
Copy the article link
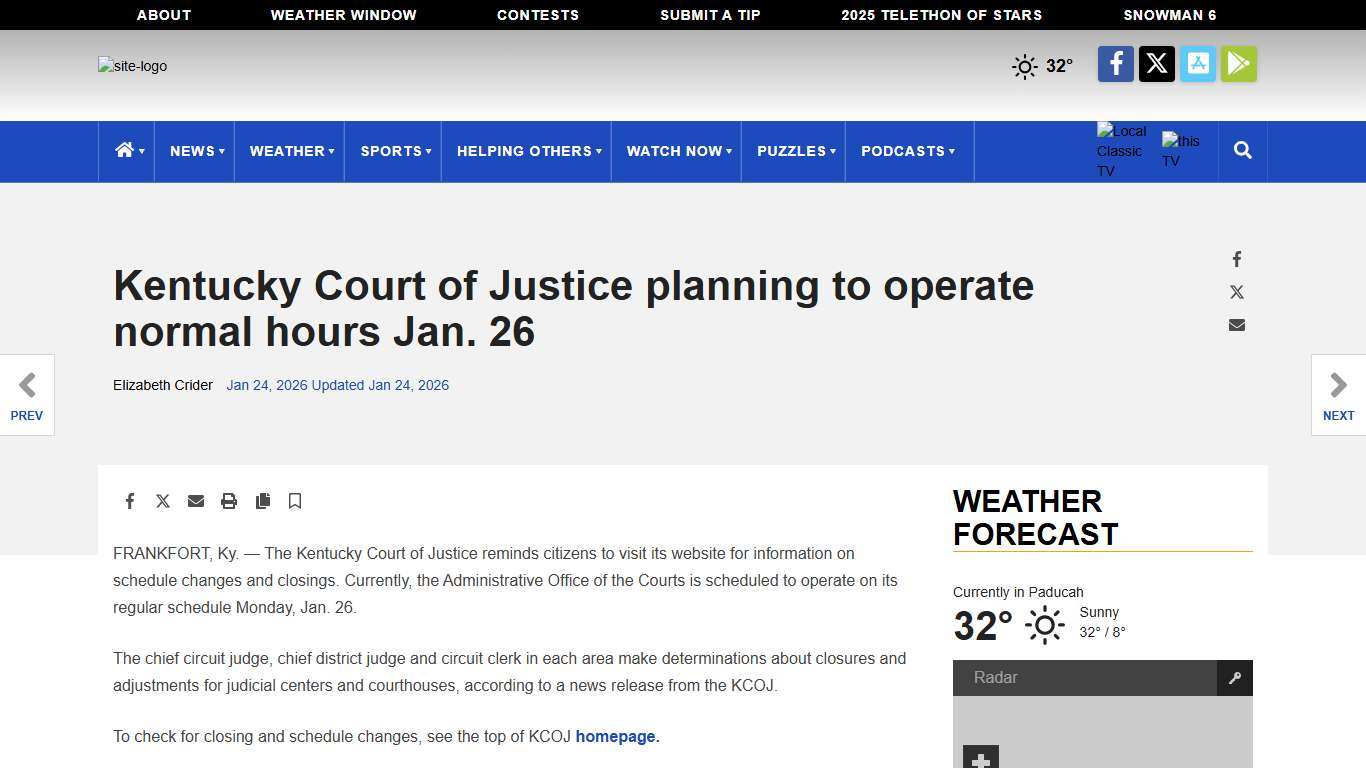pos(263,501)
